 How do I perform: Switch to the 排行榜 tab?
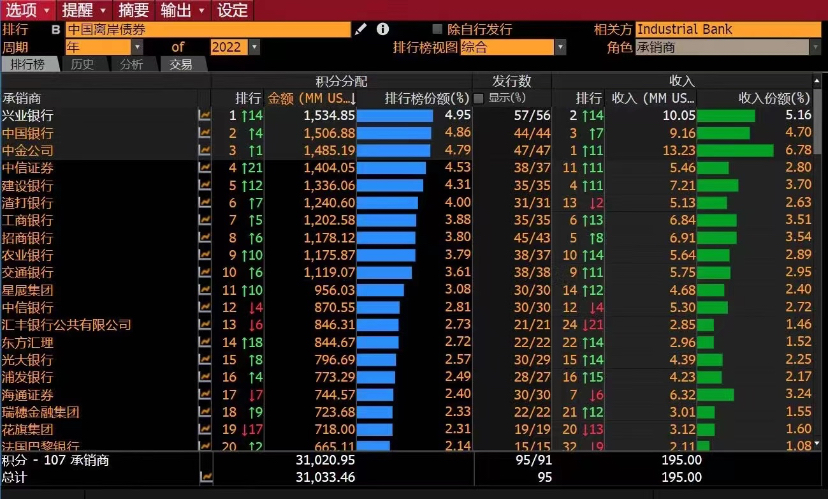(28, 64)
